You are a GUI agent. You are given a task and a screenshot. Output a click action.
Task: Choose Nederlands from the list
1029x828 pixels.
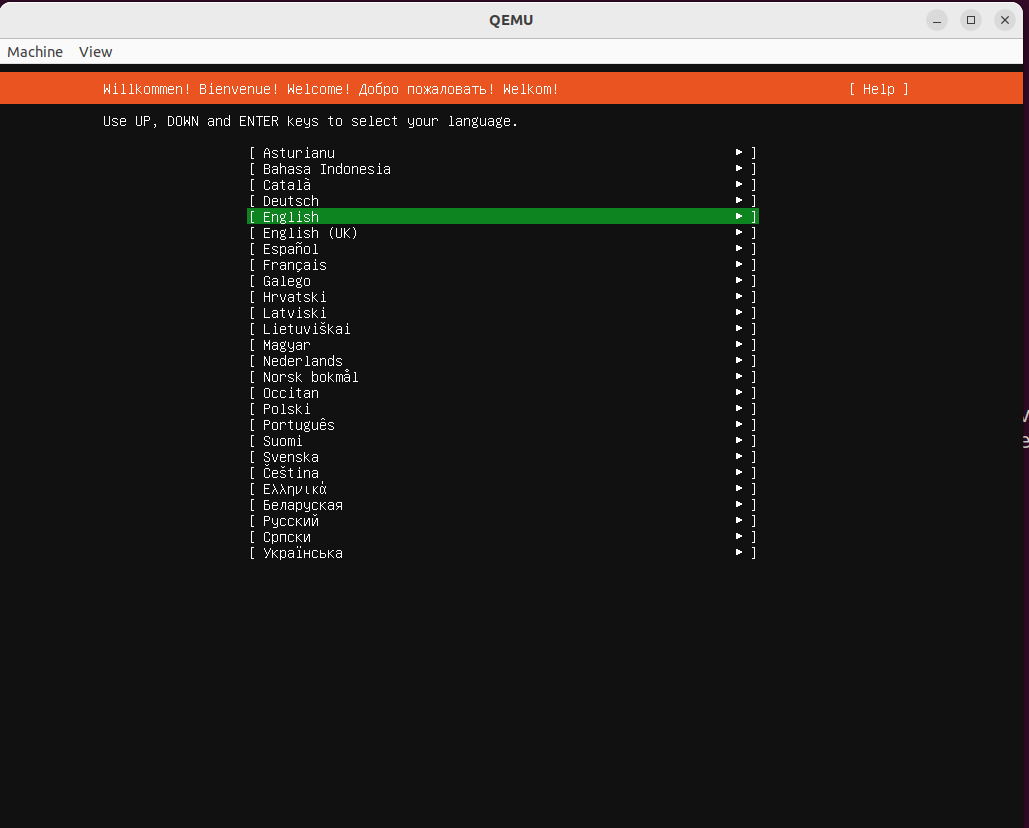pos(302,360)
